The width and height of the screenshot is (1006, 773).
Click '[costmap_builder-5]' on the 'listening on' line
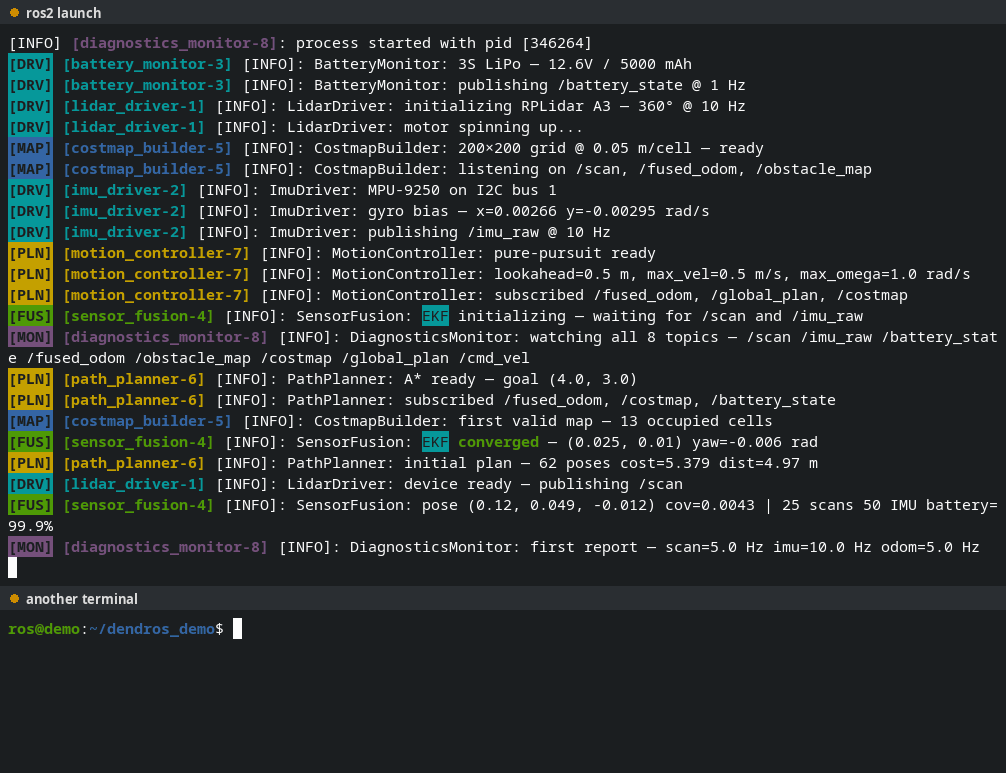tap(148, 169)
